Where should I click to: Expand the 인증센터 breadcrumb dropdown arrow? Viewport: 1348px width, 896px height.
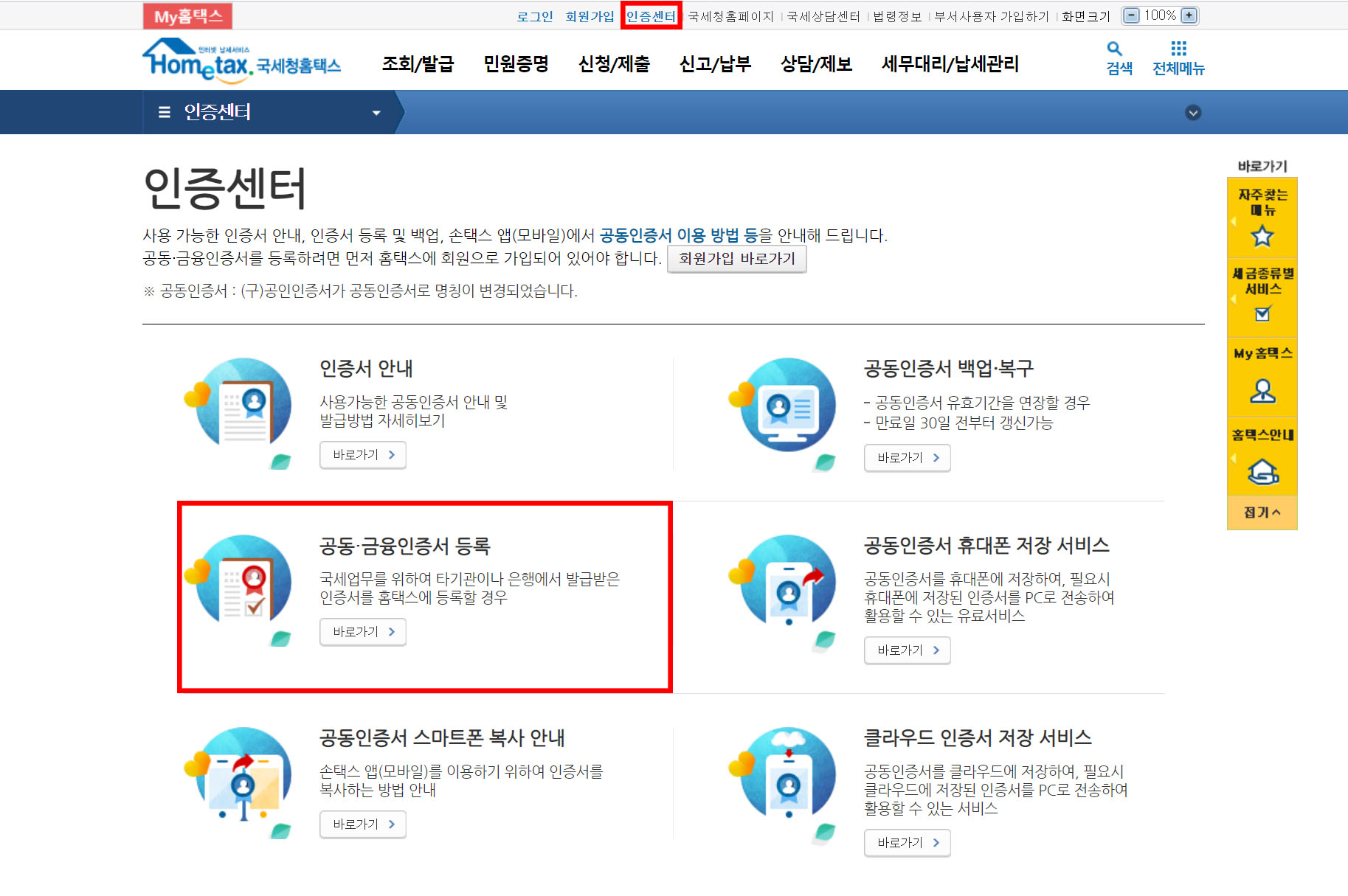[376, 113]
